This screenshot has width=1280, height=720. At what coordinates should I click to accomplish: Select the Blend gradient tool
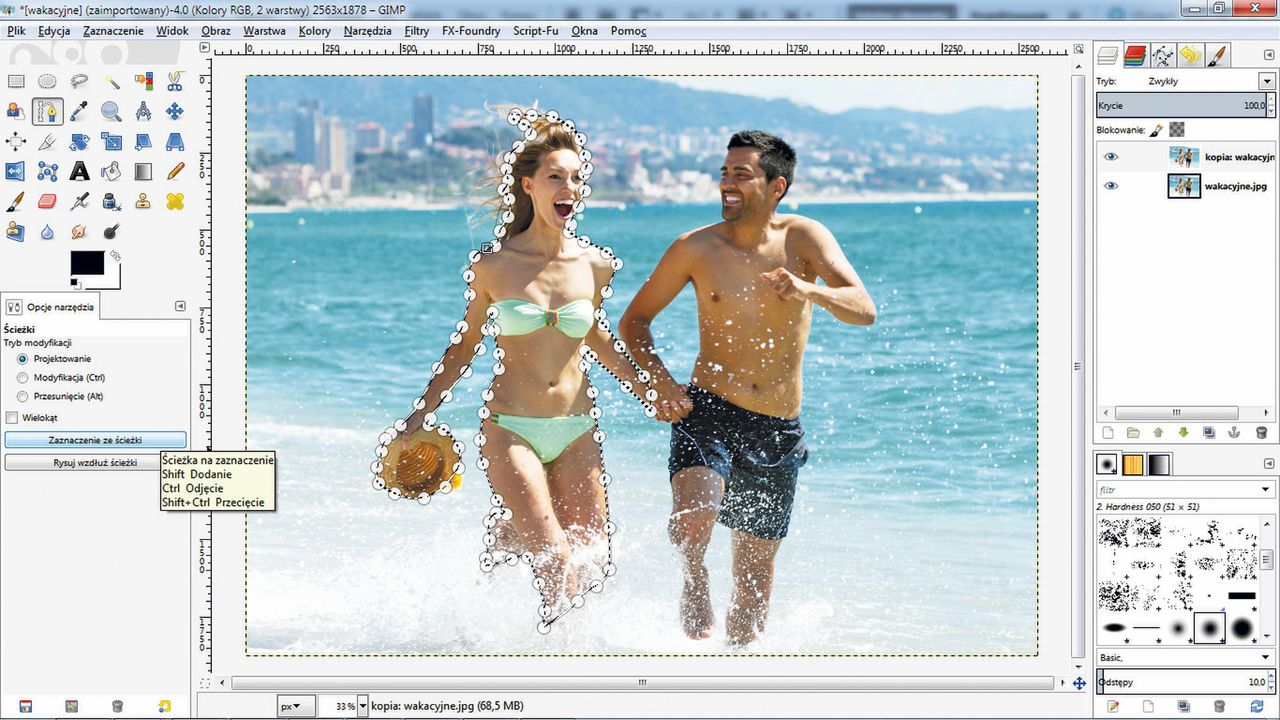(143, 171)
